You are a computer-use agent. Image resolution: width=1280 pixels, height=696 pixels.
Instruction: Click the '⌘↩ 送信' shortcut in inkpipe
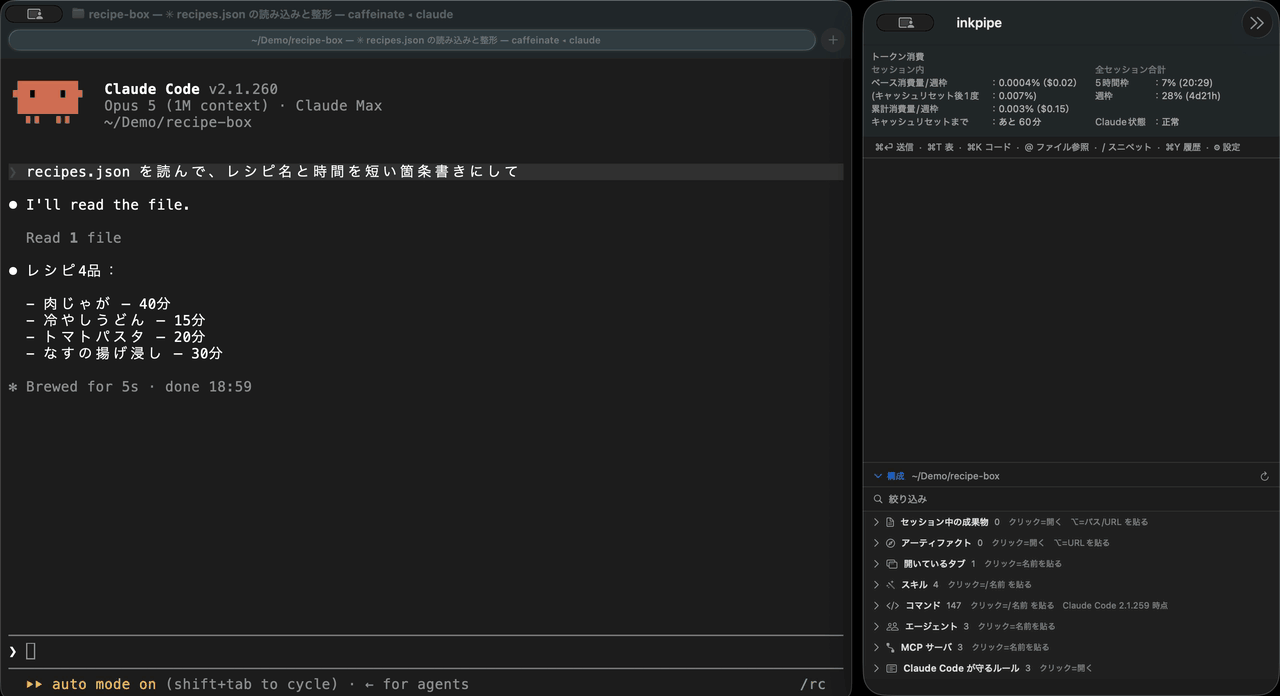(894, 147)
